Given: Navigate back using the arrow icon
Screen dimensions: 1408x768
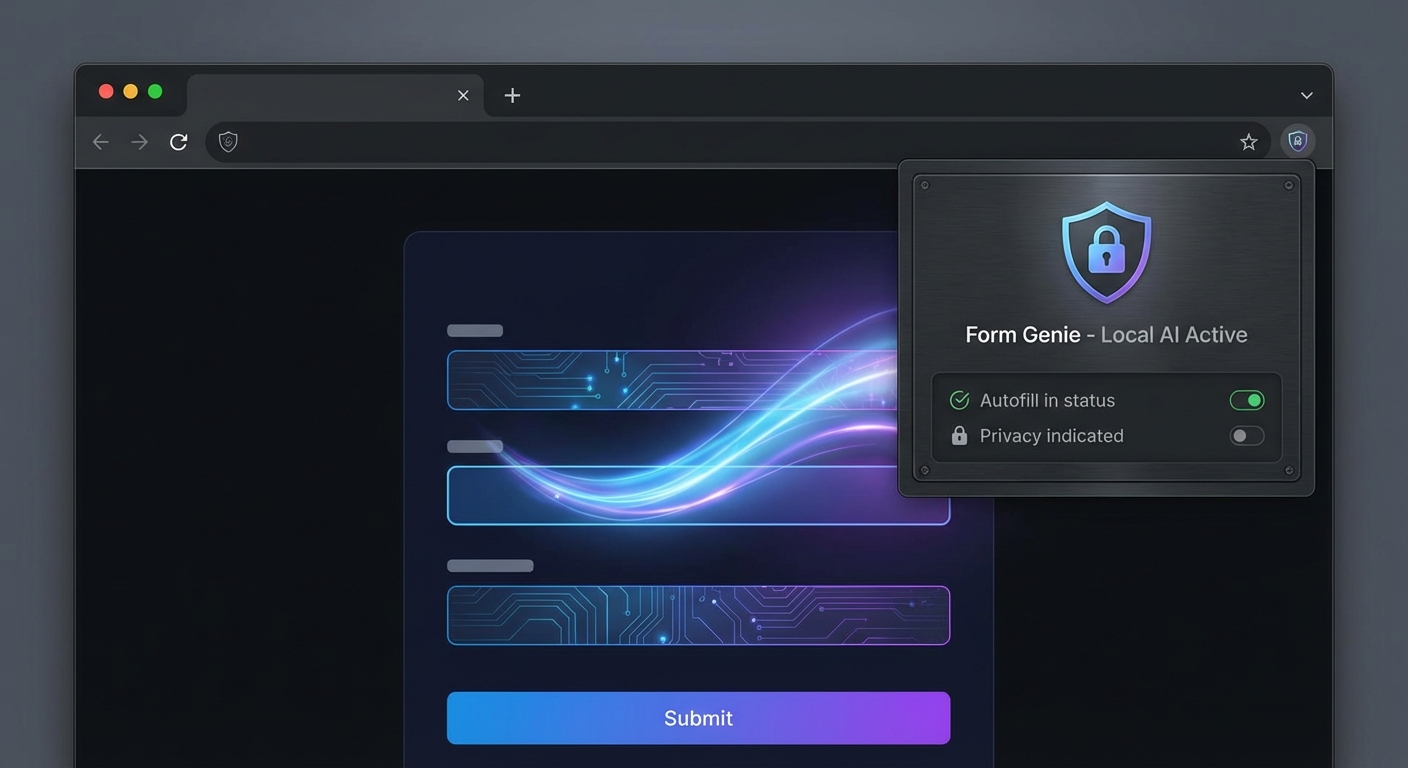Looking at the screenshot, I should click(100, 141).
